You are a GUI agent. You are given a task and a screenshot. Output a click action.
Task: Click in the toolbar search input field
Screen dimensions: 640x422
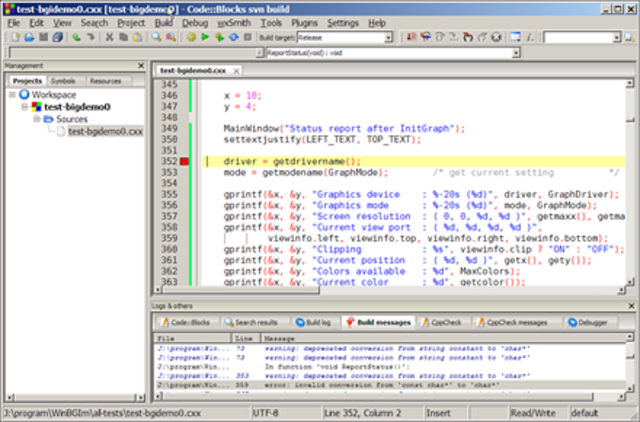coord(578,38)
